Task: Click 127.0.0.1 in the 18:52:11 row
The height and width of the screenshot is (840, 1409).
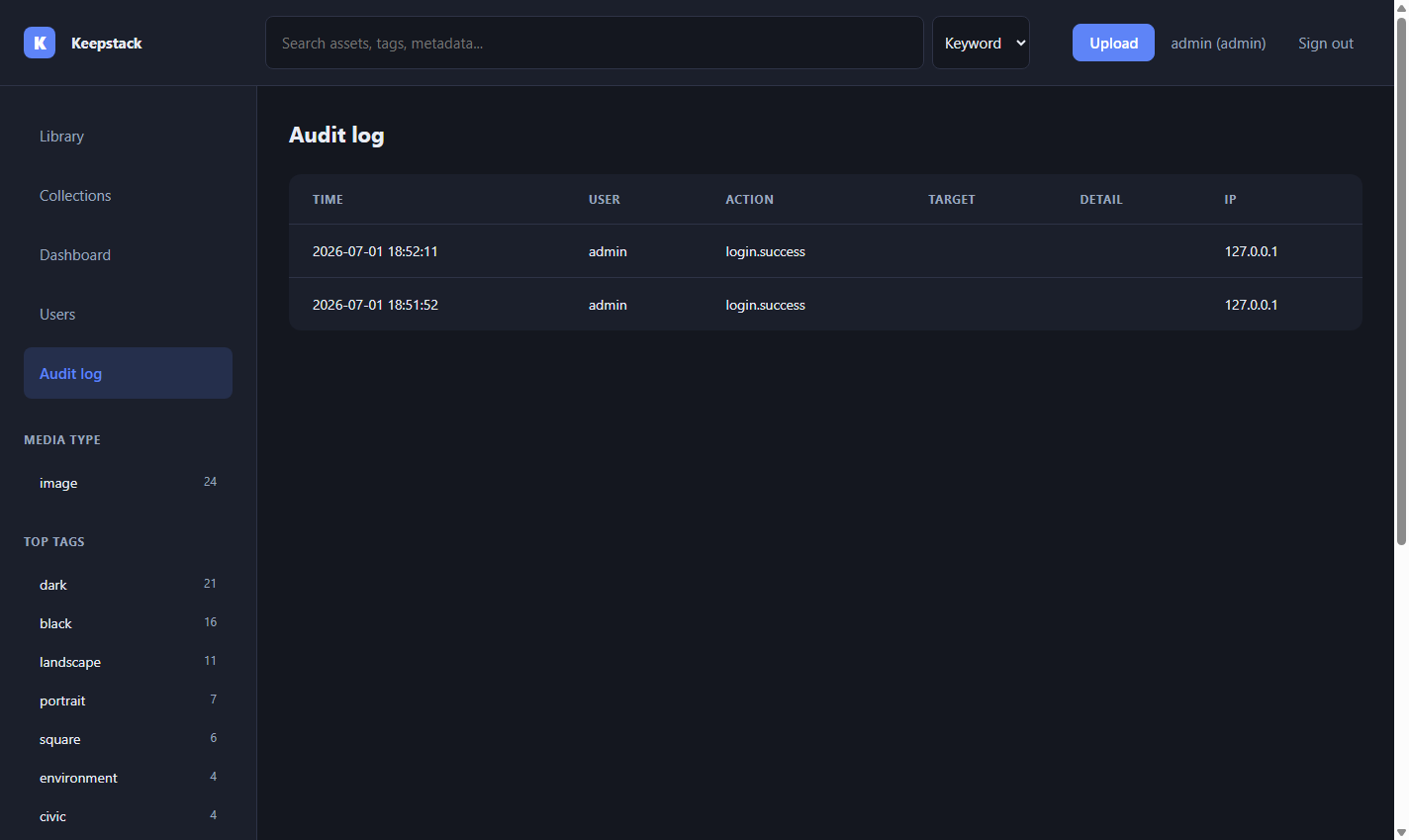Action: (1251, 251)
